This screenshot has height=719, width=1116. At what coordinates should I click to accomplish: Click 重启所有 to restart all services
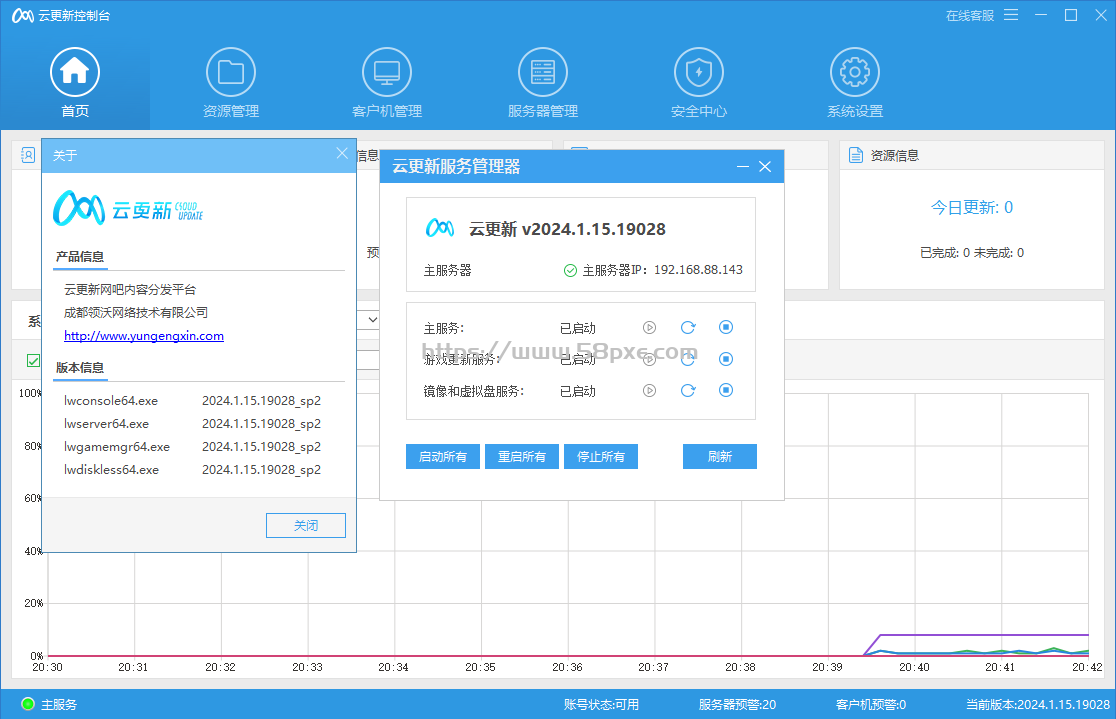click(x=522, y=456)
